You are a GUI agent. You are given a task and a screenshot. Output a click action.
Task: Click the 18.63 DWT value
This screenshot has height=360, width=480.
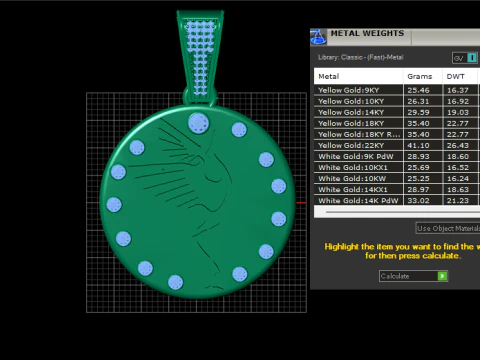(x=458, y=189)
